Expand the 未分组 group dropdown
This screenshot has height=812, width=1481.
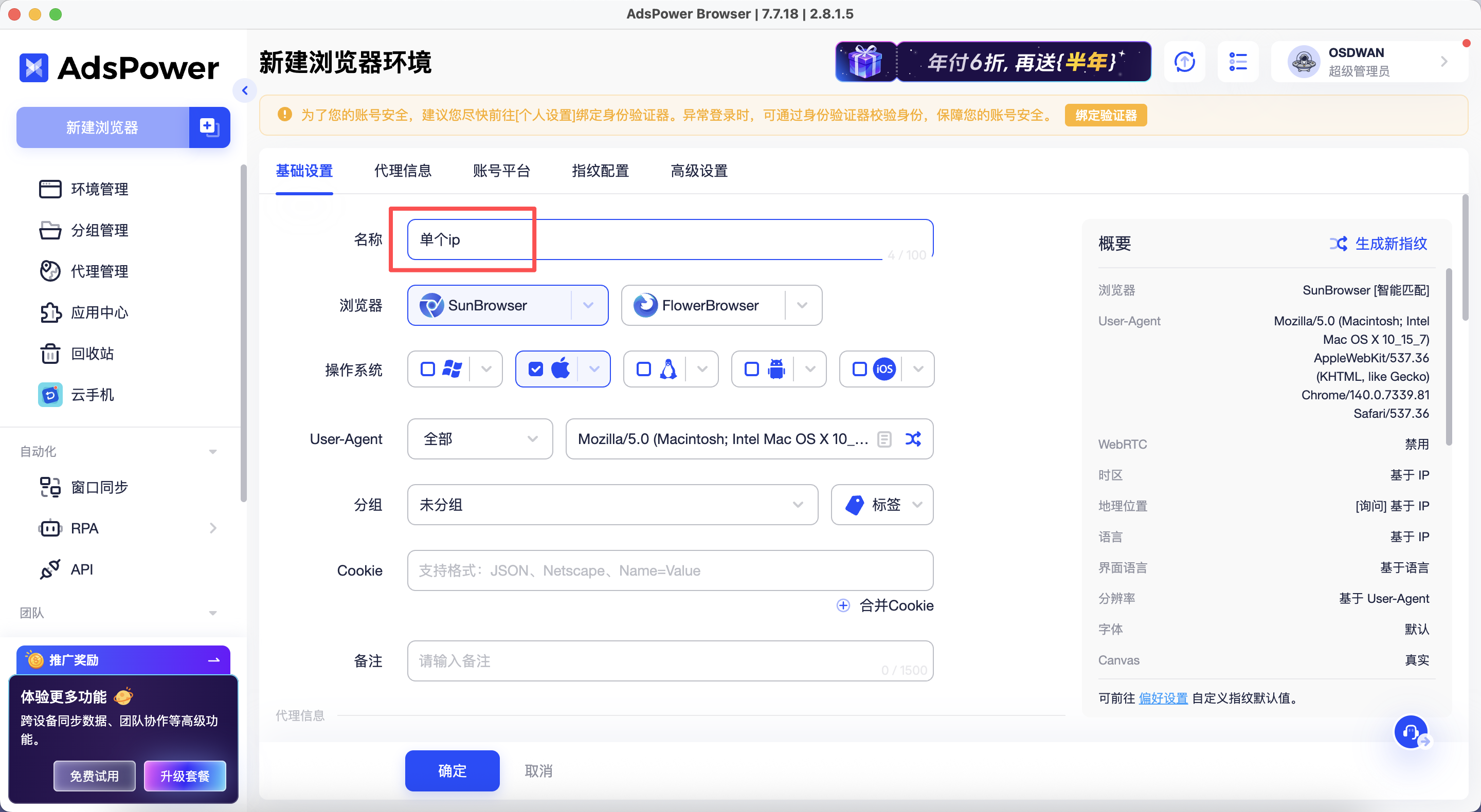(x=612, y=505)
